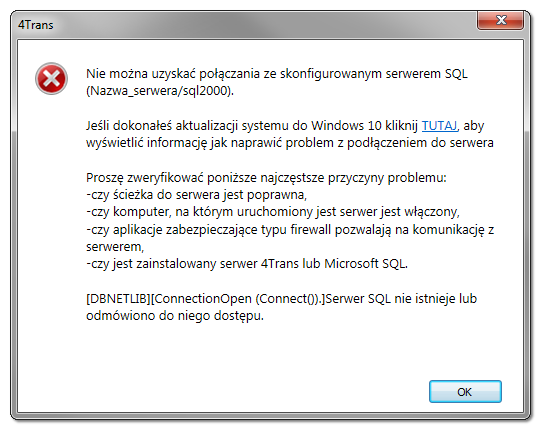Click the lone "serwerem," continuation line

click(x=115, y=247)
